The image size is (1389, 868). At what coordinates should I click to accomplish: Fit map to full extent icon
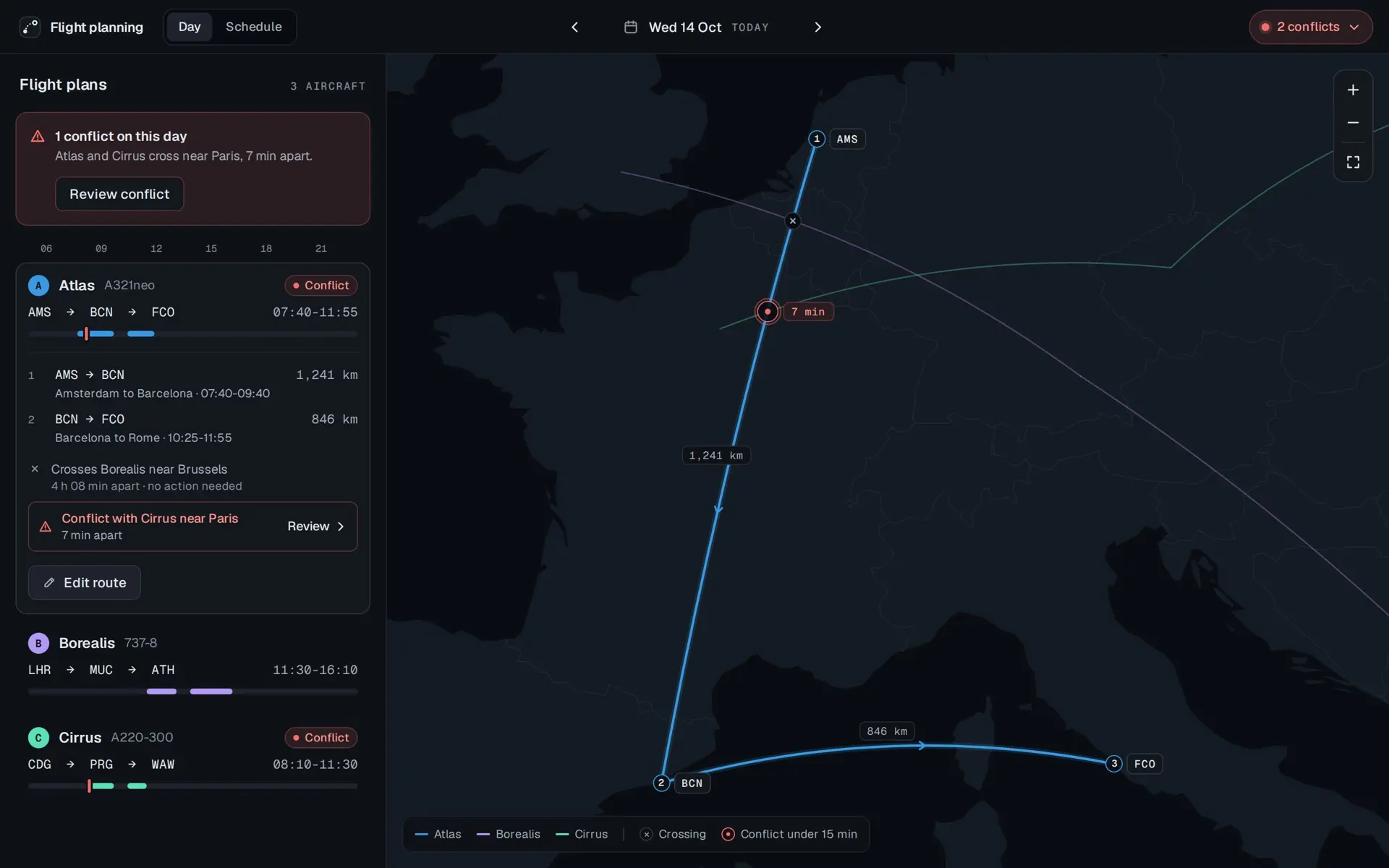(x=1353, y=162)
